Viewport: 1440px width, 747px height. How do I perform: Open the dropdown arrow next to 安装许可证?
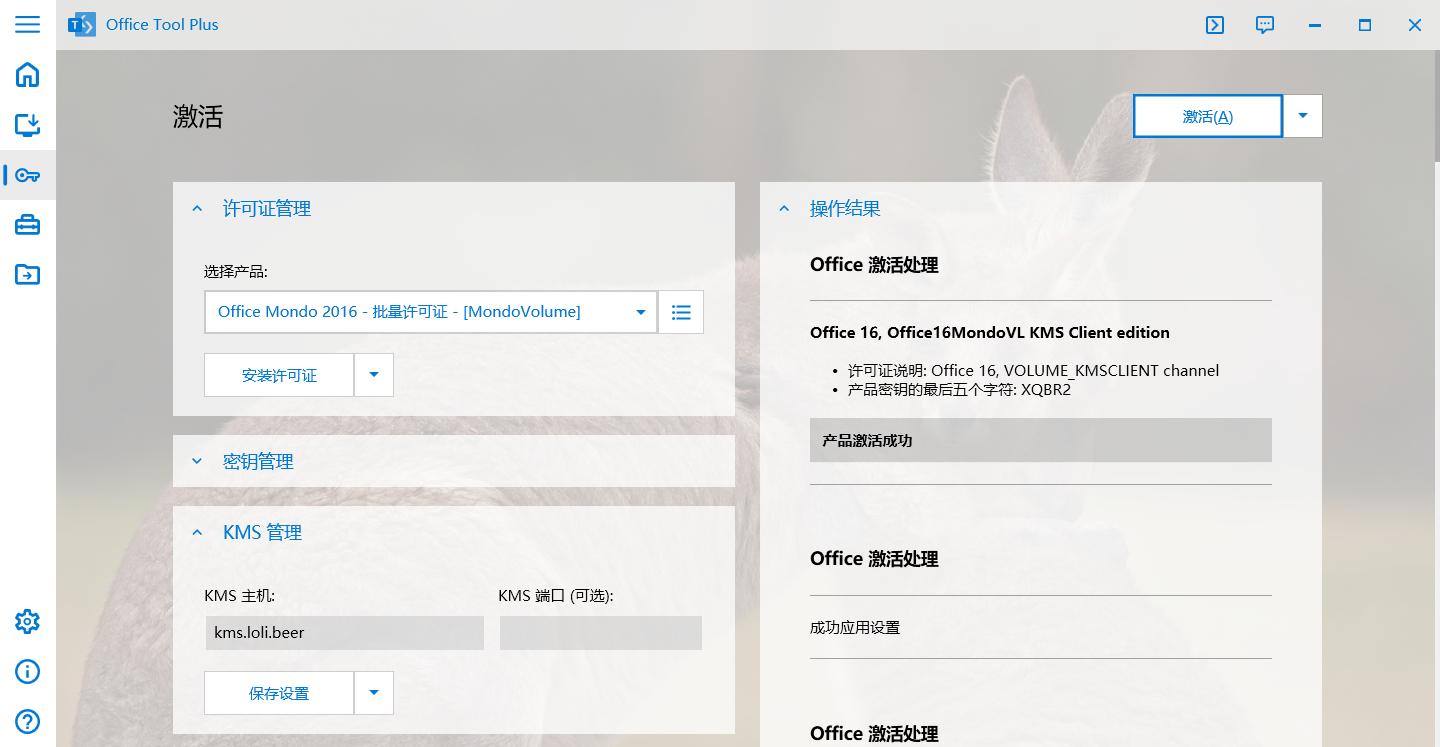tap(374, 374)
